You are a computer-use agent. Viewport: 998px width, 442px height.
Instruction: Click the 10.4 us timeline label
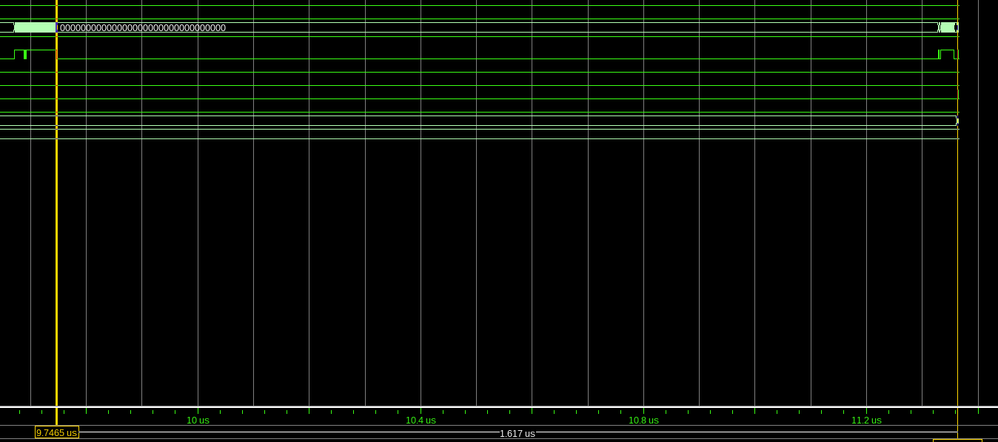[421, 420]
